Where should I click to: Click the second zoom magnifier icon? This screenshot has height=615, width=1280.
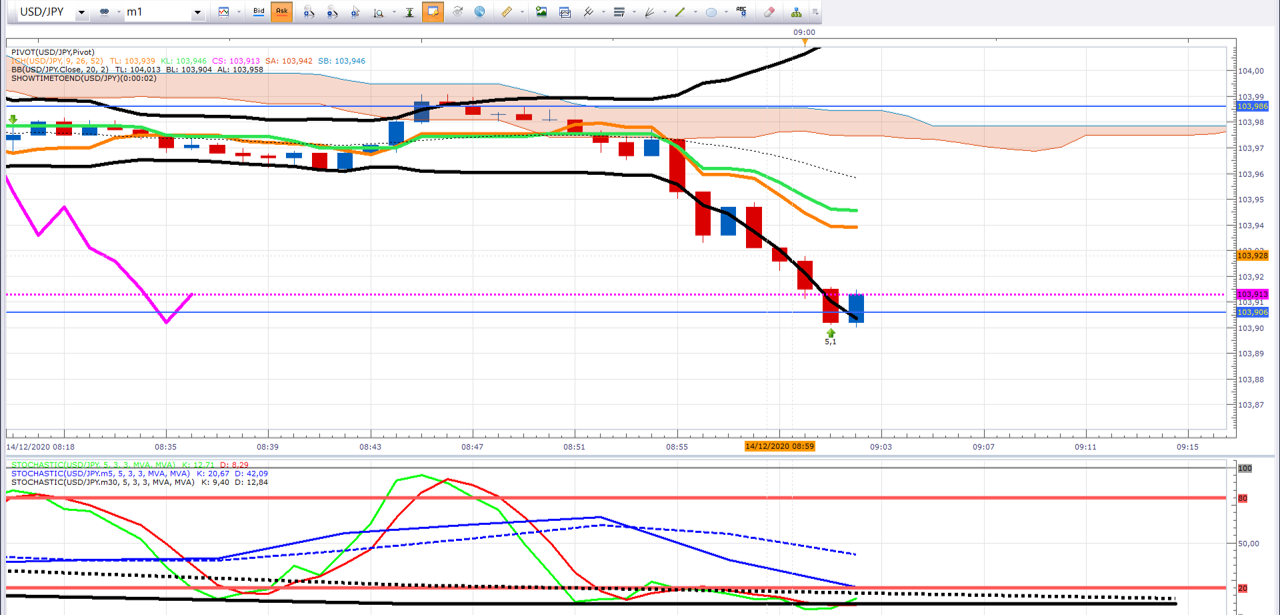(332, 12)
